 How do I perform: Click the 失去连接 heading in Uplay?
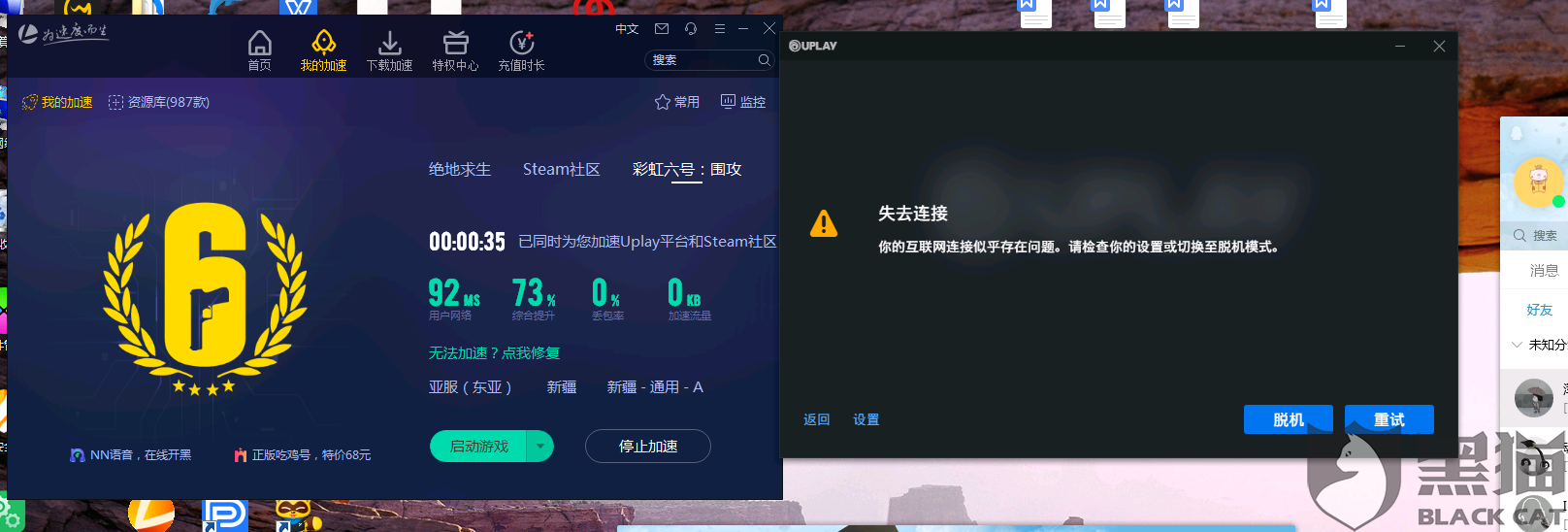913,214
